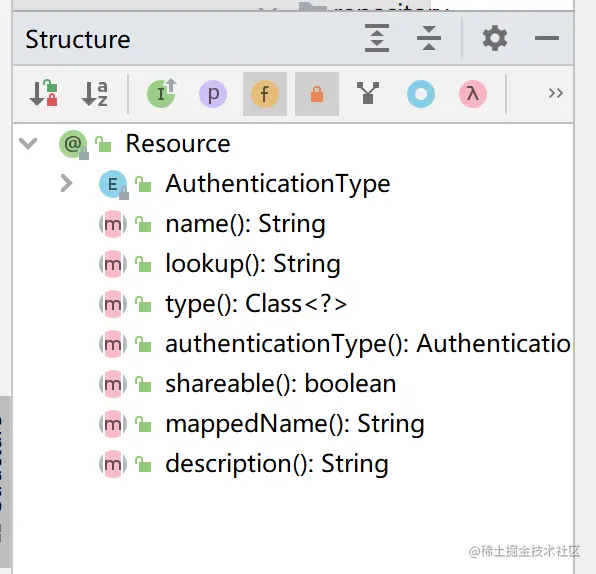596x574 pixels.
Task: Toggle Show non-public members lock icon
Action: [317, 94]
